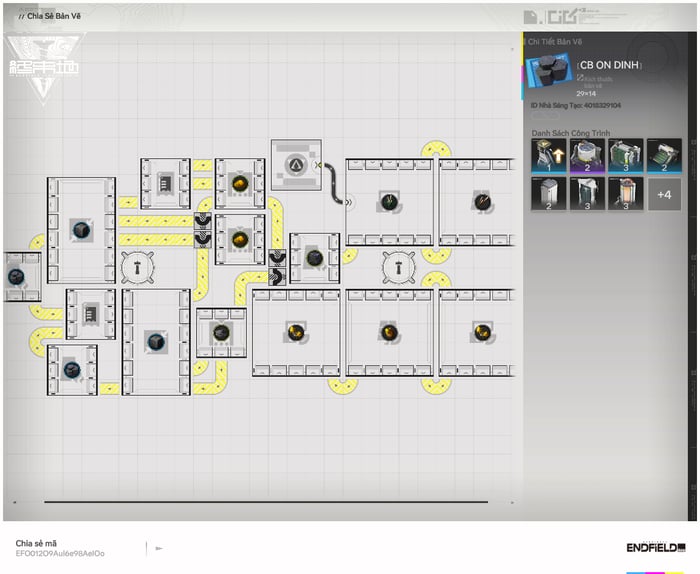Click the share code EFO012O9AuI6e98AeIOo
Viewport: 700px width, 574px height.
click(x=60, y=553)
